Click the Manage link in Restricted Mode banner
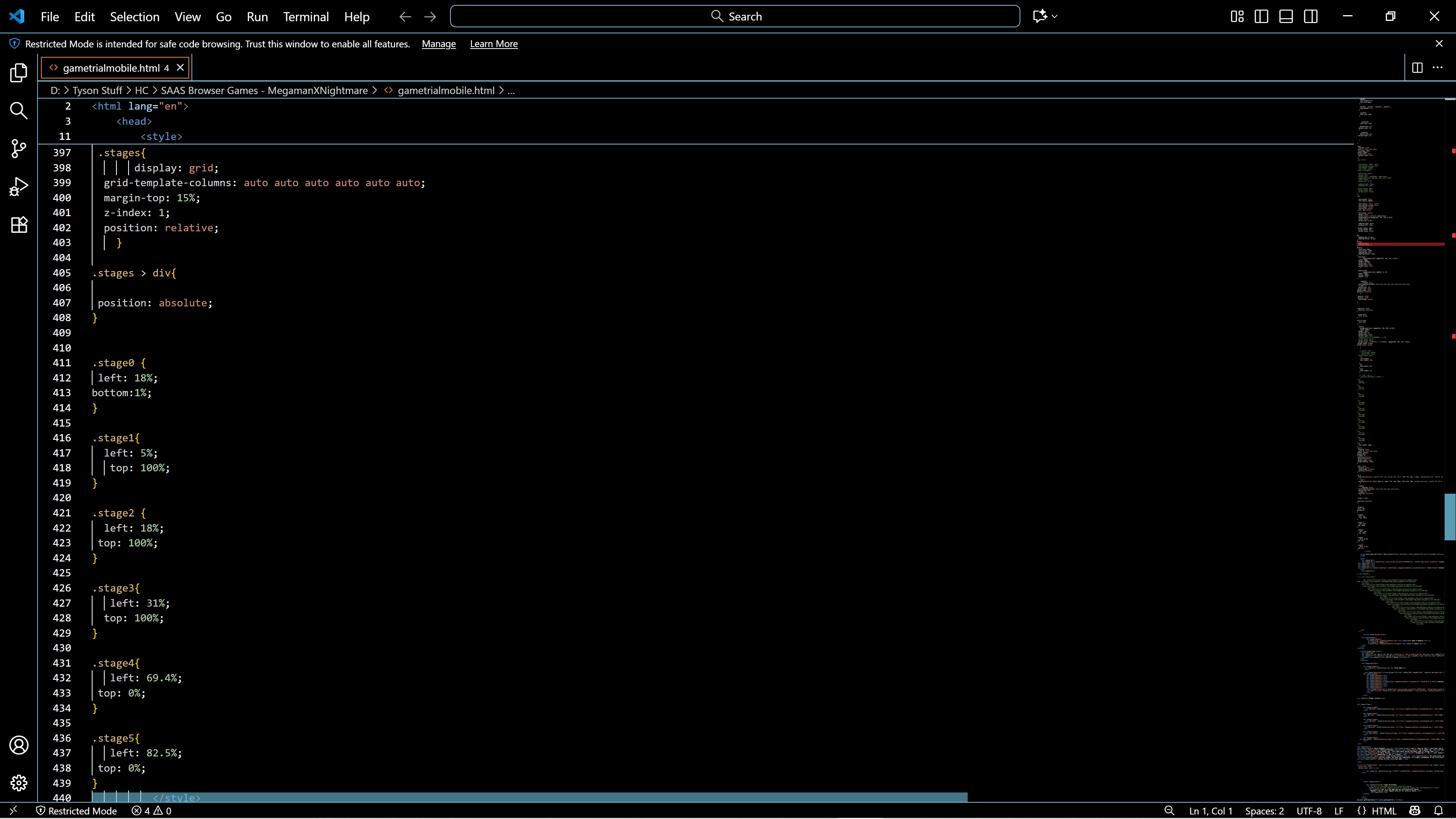The height and width of the screenshot is (819, 1456). [x=439, y=44]
